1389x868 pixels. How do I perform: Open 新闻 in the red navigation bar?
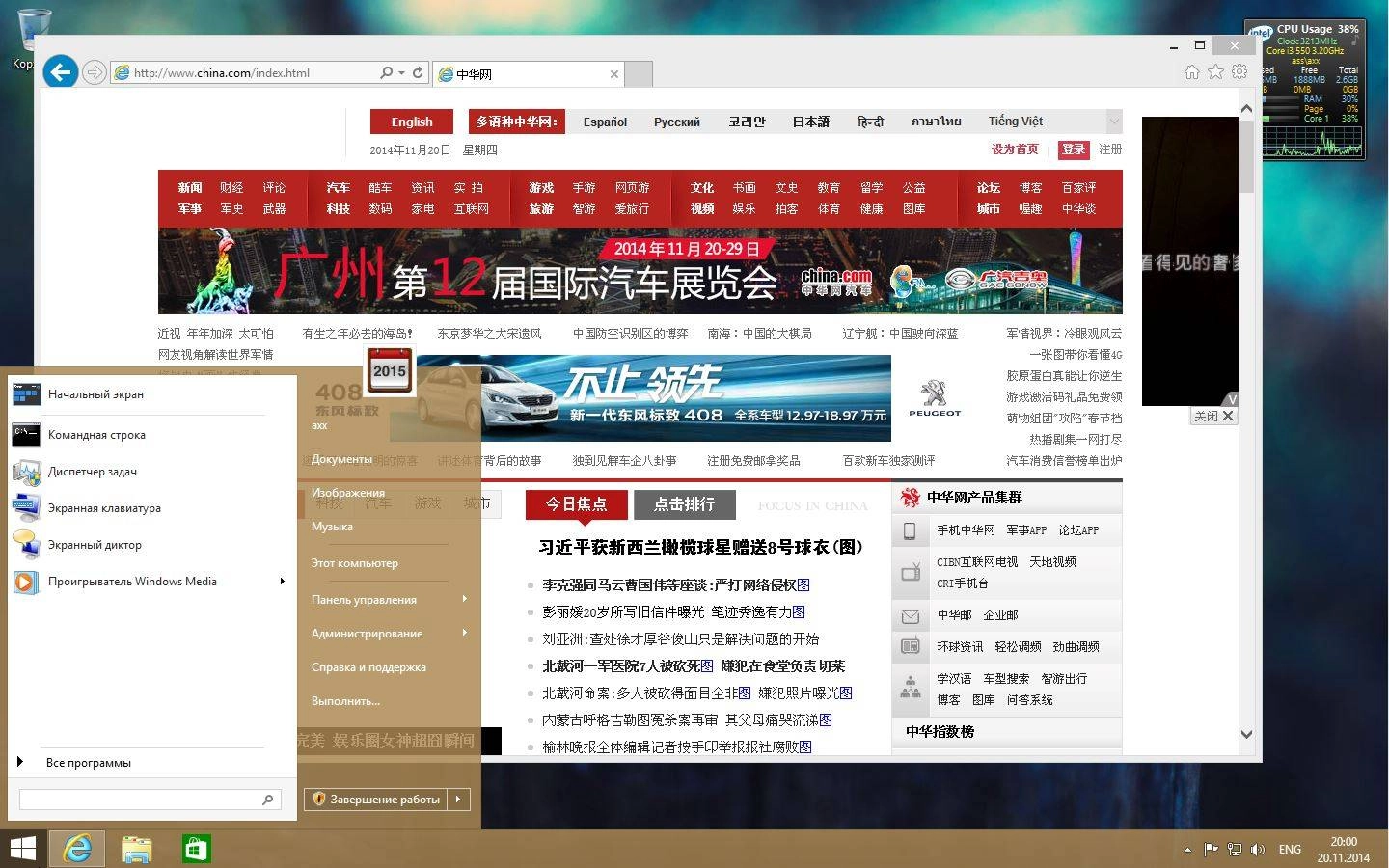(190, 187)
